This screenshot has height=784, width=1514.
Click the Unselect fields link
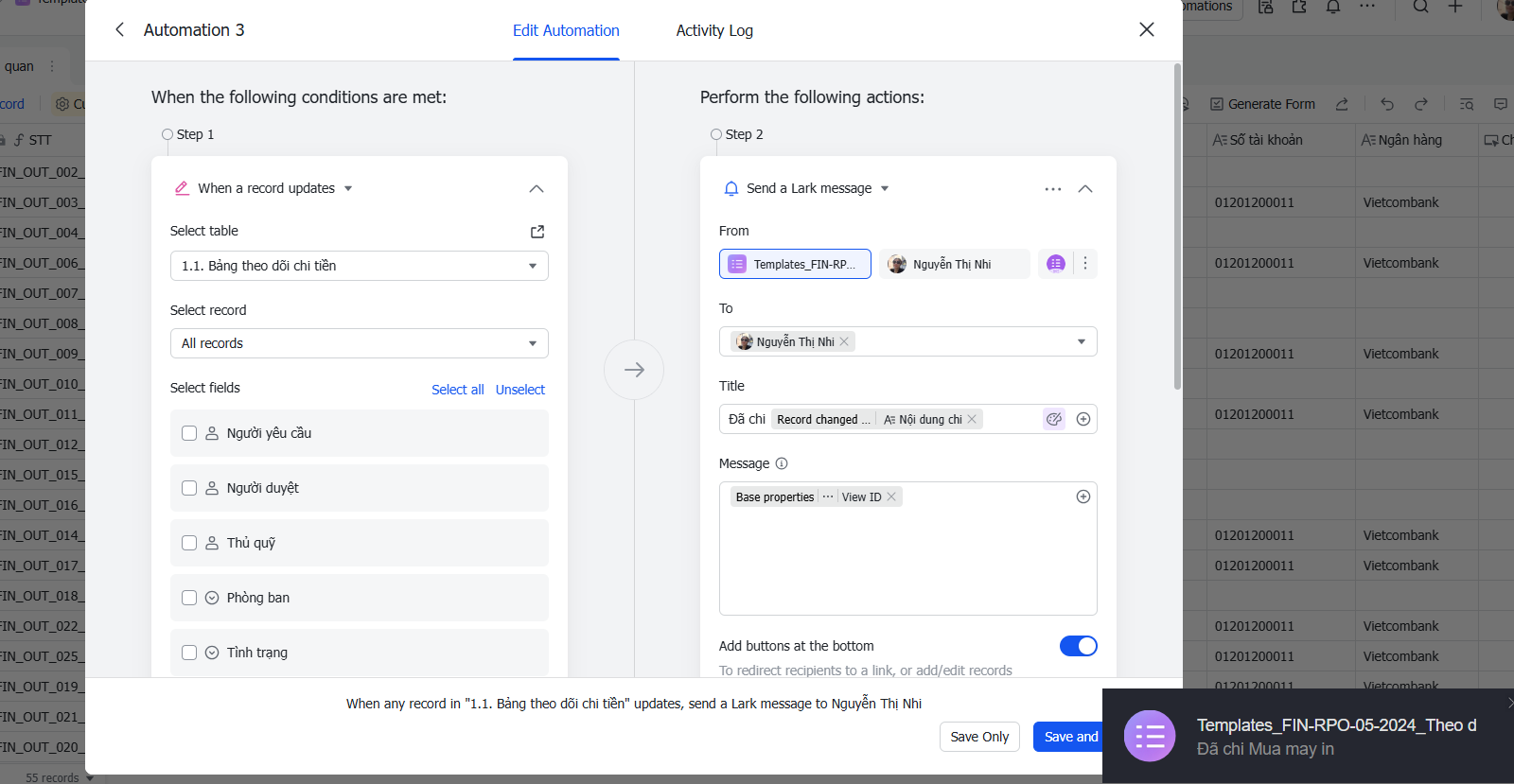point(520,390)
